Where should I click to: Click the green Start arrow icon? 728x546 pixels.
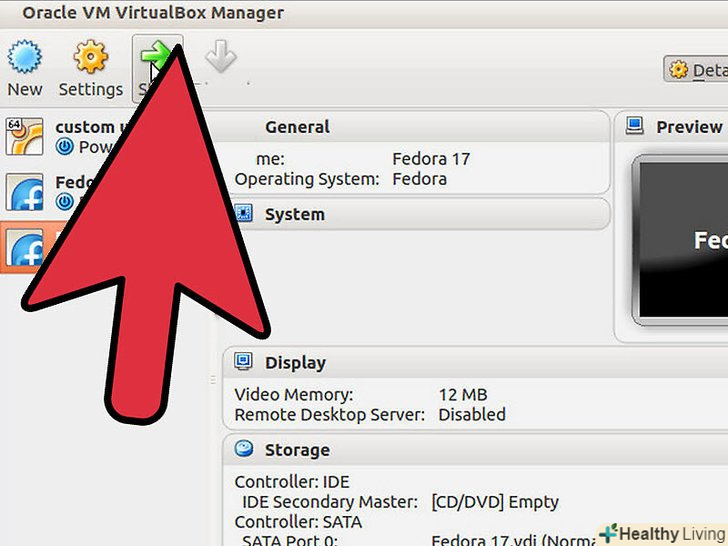[x=156, y=55]
